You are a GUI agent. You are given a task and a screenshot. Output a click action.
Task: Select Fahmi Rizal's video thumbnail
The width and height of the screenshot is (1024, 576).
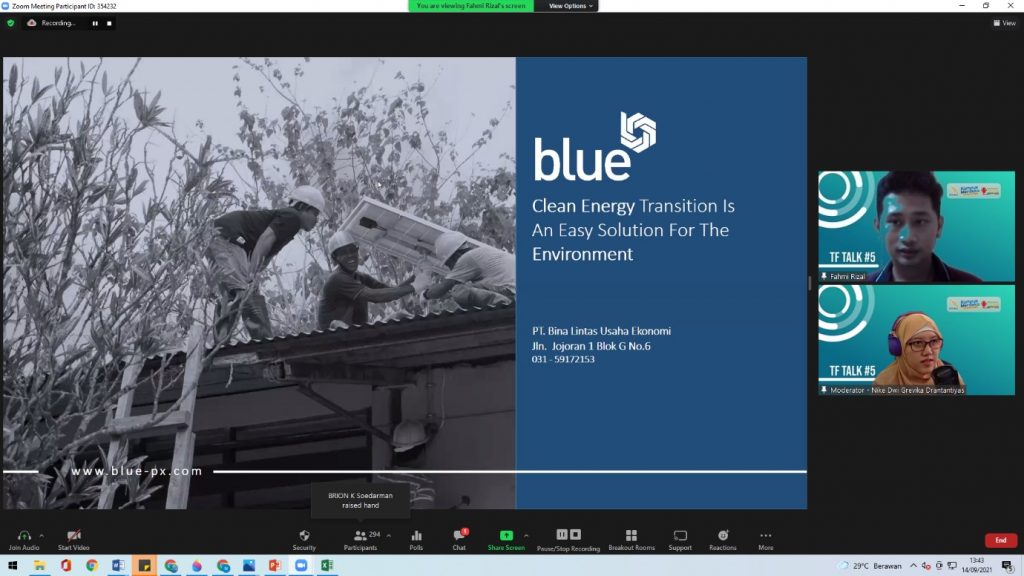916,227
